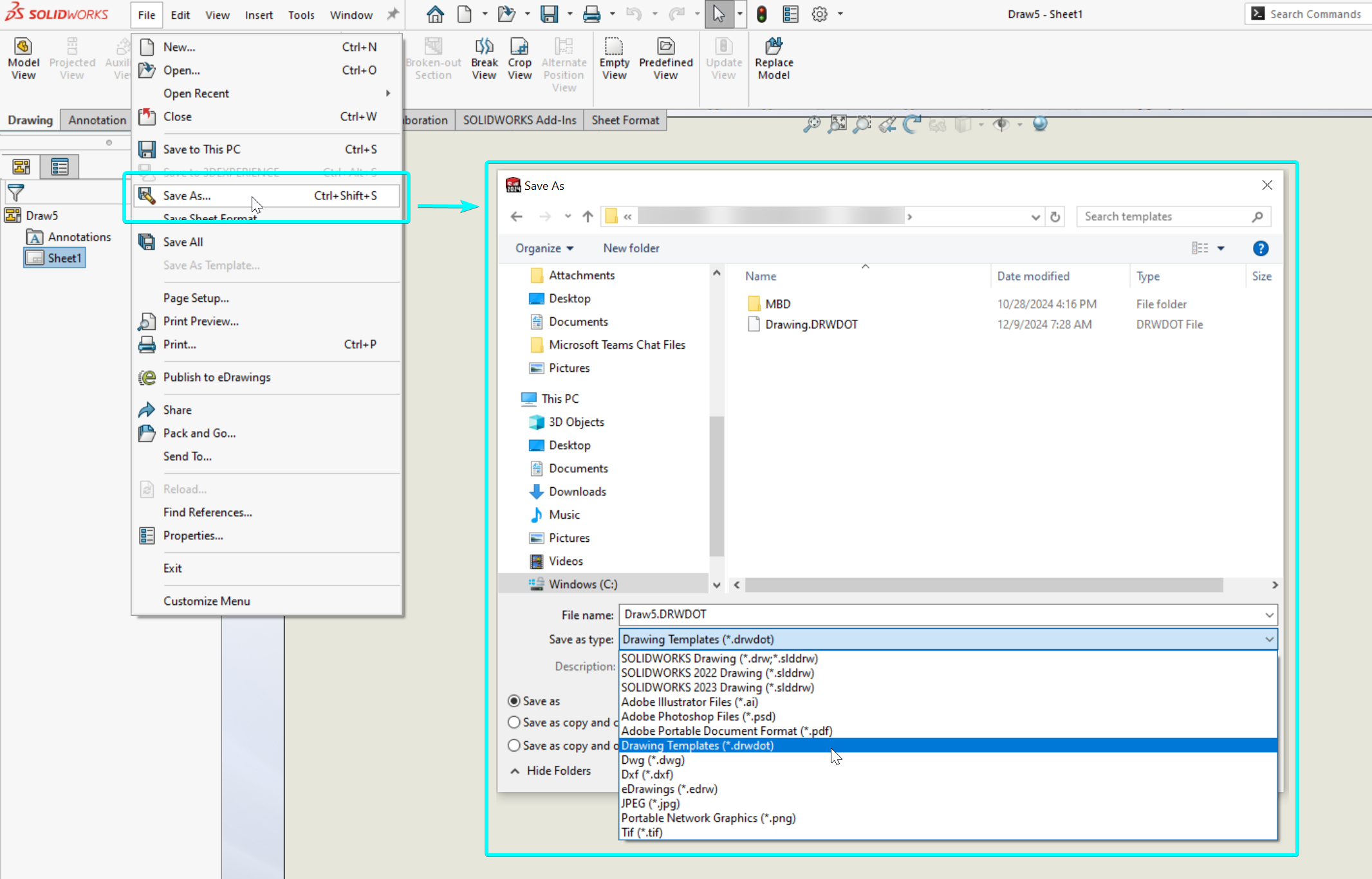Expand the Open Recent submenu

tap(388, 93)
